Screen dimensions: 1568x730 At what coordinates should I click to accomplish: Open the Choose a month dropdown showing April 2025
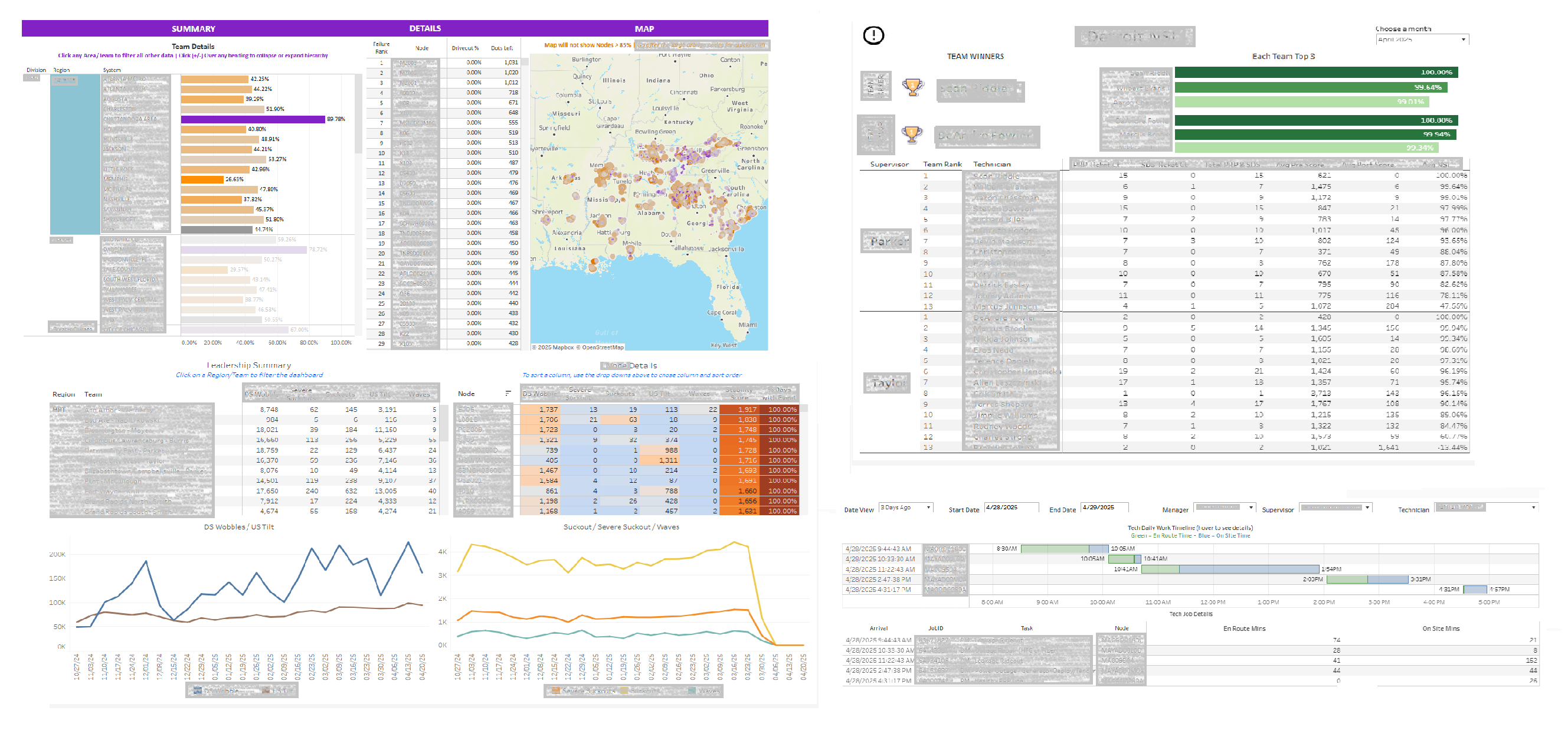1421,38
